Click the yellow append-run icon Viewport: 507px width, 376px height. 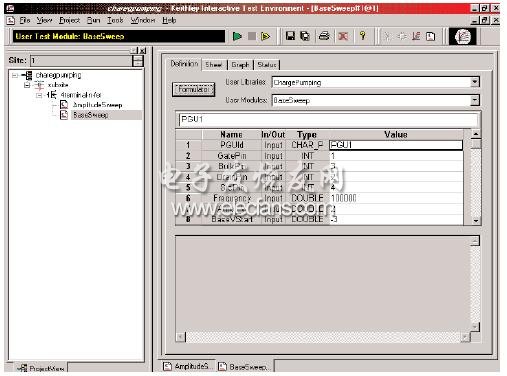[x=266, y=36]
